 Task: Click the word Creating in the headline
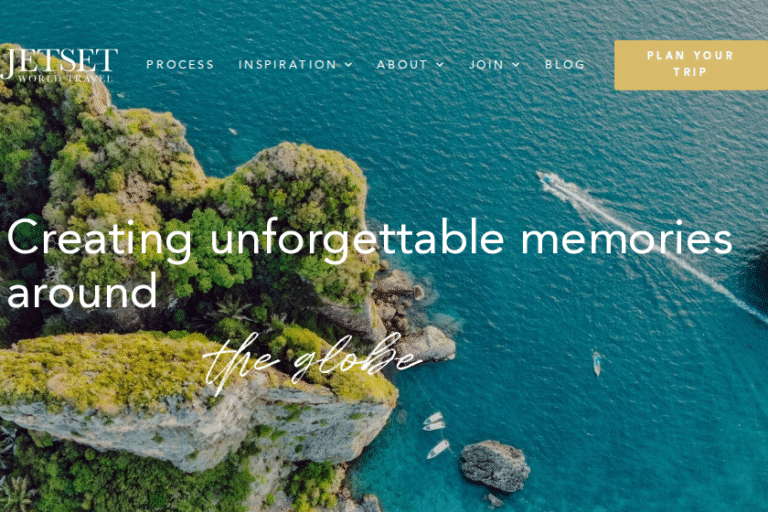click(x=99, y=239)
